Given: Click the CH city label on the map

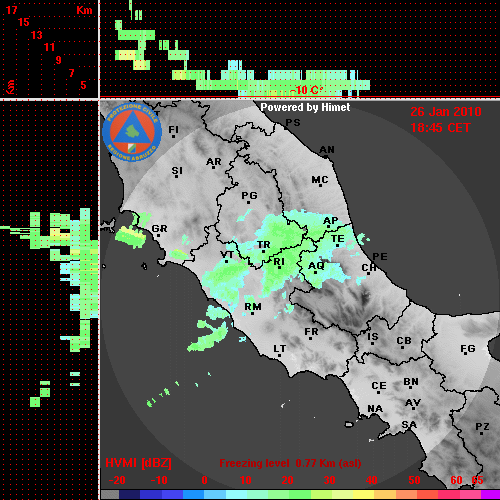Looking at the screenshot, I should (369, 268).
